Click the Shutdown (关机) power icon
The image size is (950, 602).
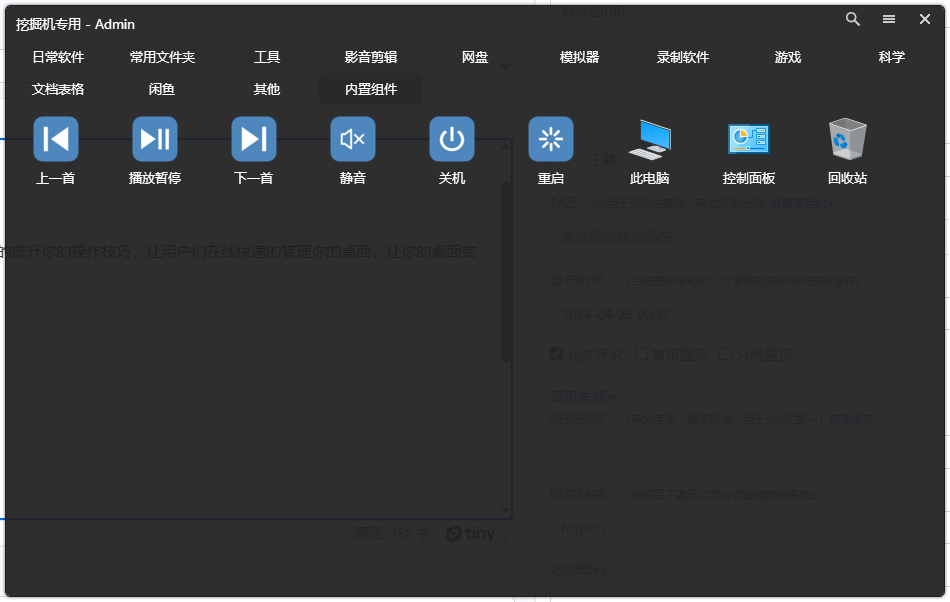pyautogui.click(x=452, y=139)
